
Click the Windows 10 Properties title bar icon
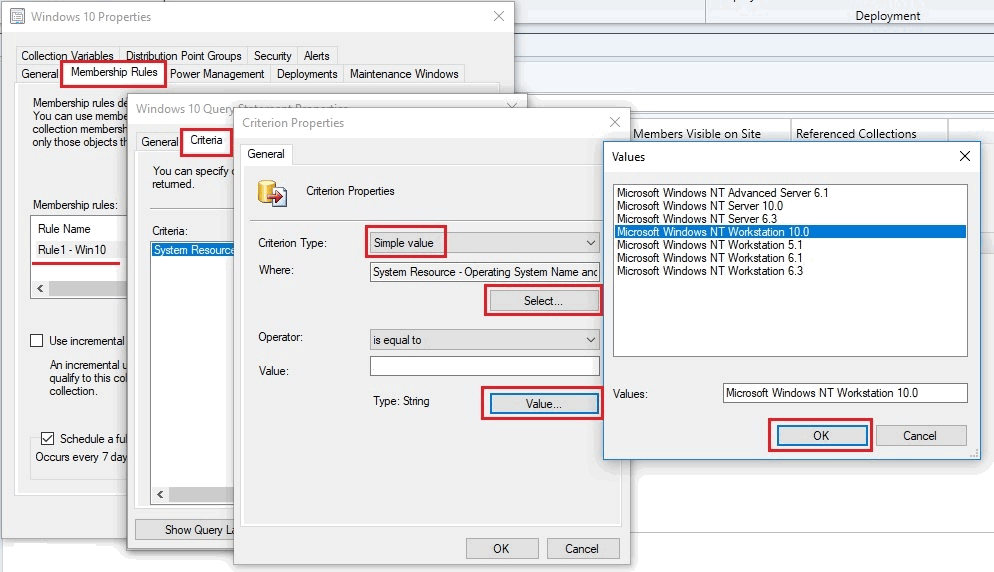click(x=17, y=16)
